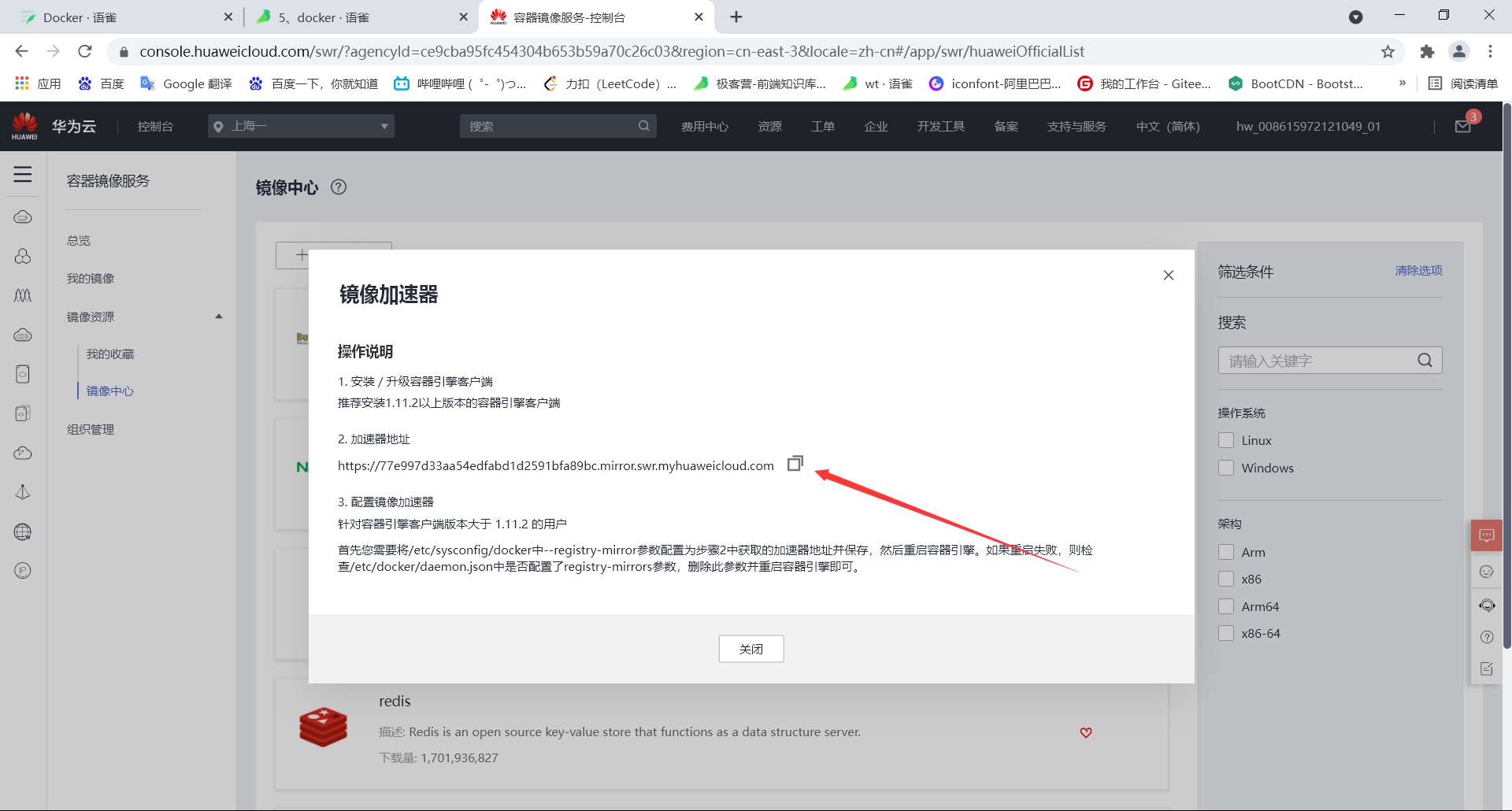Screen dimensions: 1512x811
Task: Close the mirror accelerator dialog with X
Action: pyautogui.click(x=1169, y=275)
